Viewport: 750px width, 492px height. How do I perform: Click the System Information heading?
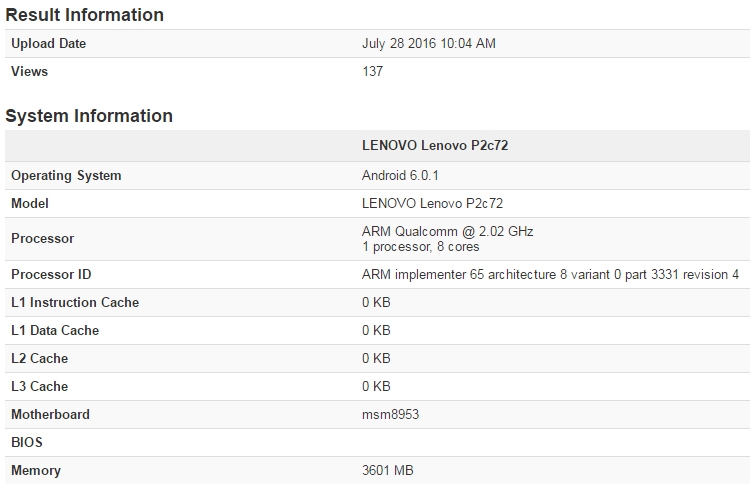pos(89,116)
